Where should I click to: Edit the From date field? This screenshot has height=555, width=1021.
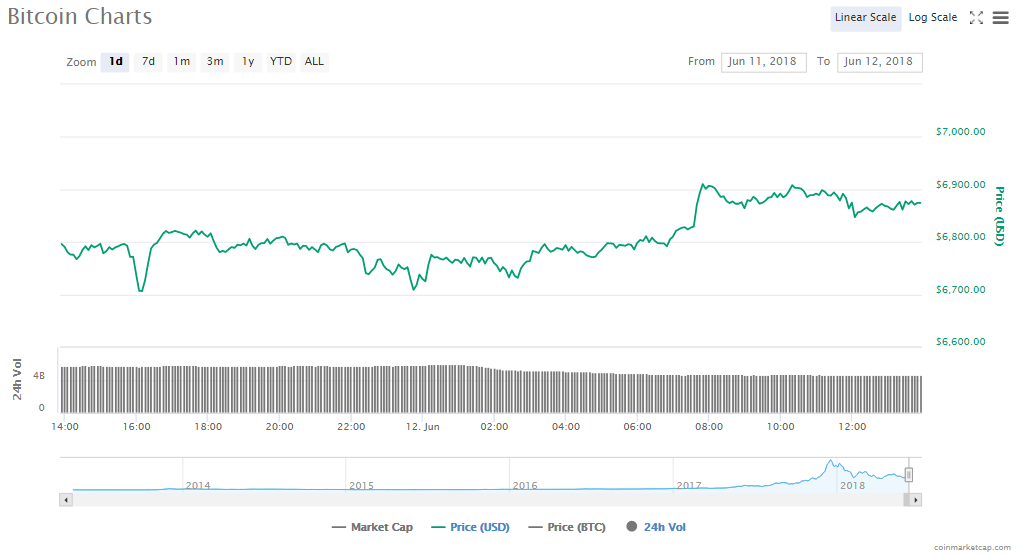(x=763, y=62)
